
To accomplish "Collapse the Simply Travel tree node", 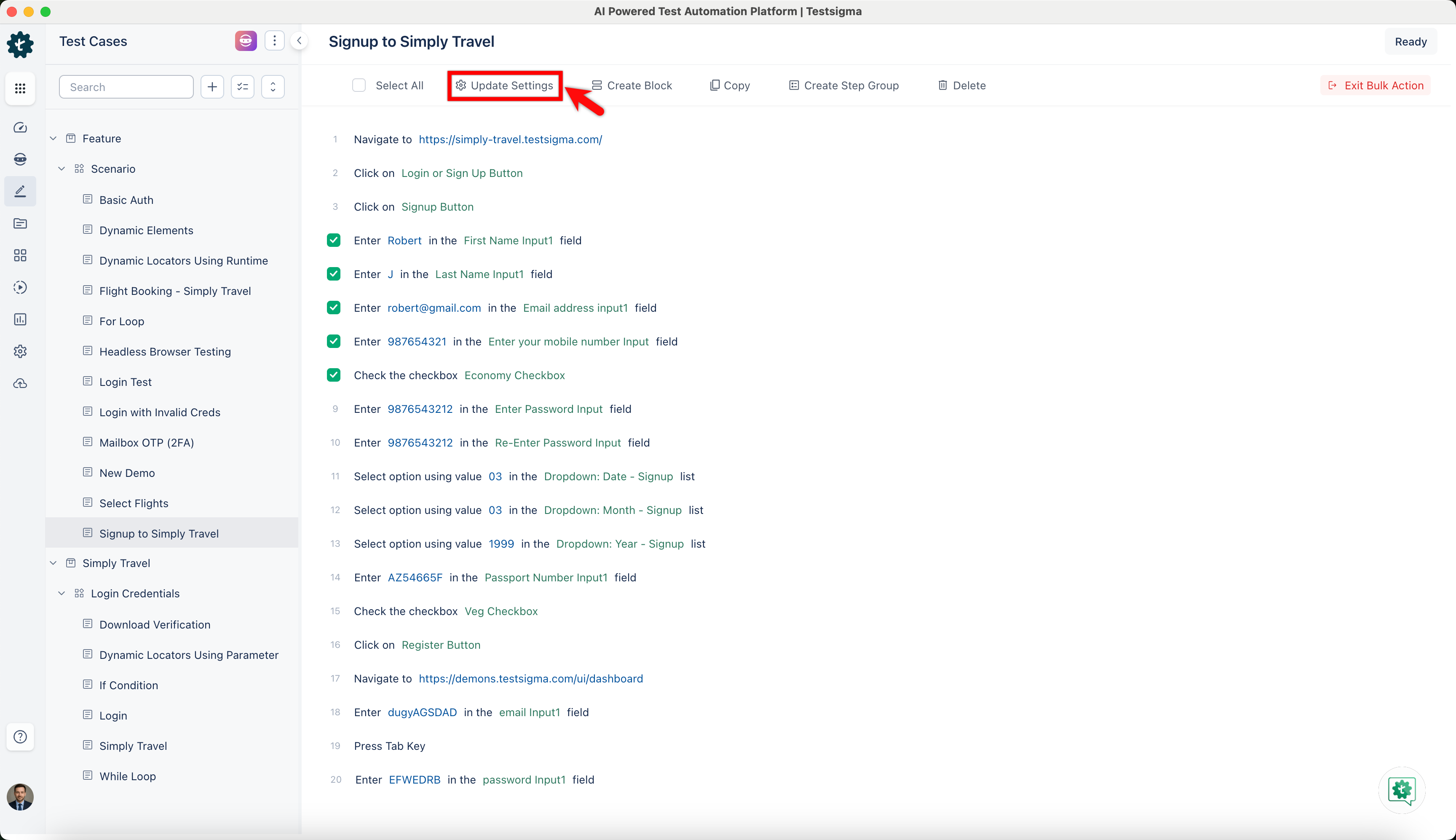I will [x=53, y=563].
